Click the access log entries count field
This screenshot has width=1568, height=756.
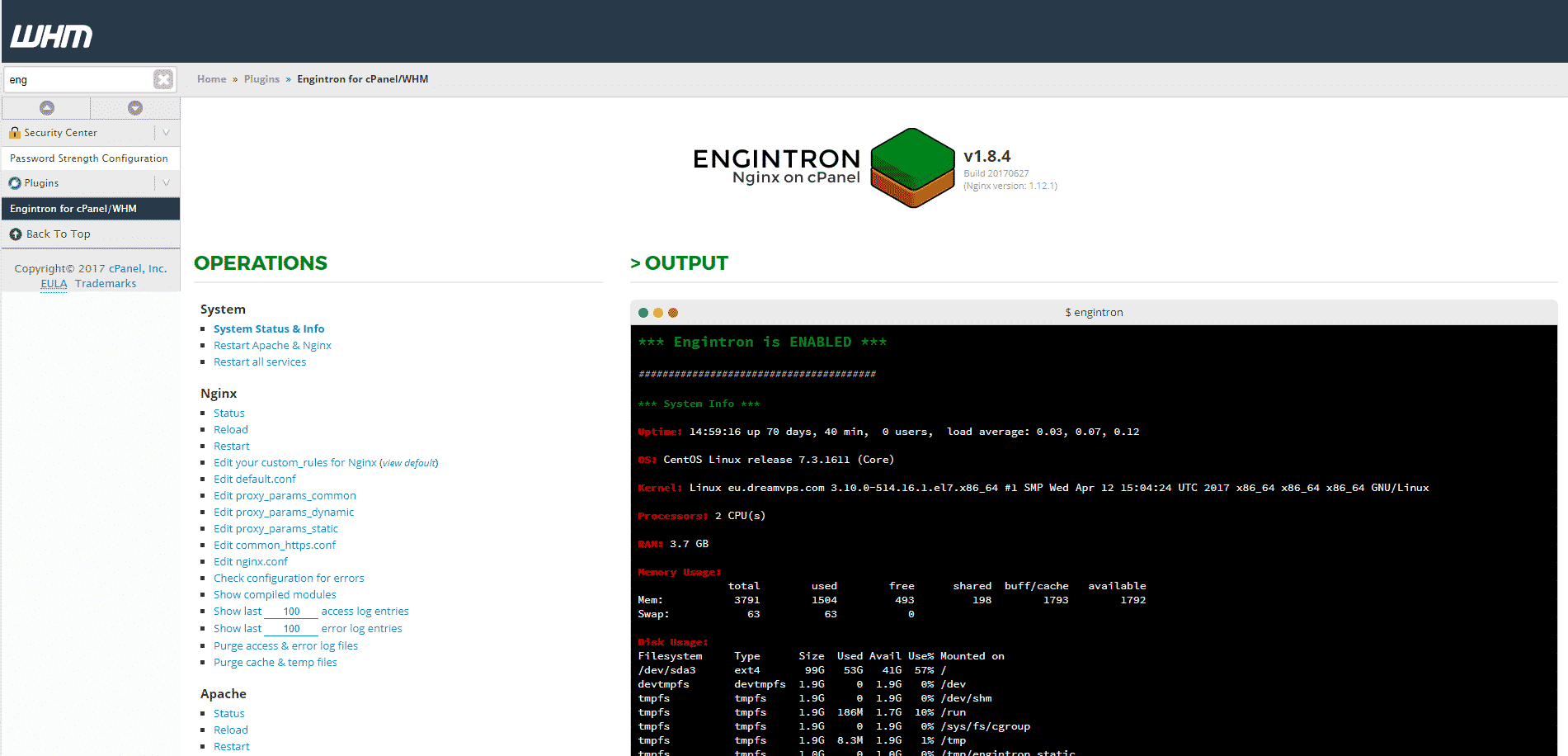click(x=291, y=612)
